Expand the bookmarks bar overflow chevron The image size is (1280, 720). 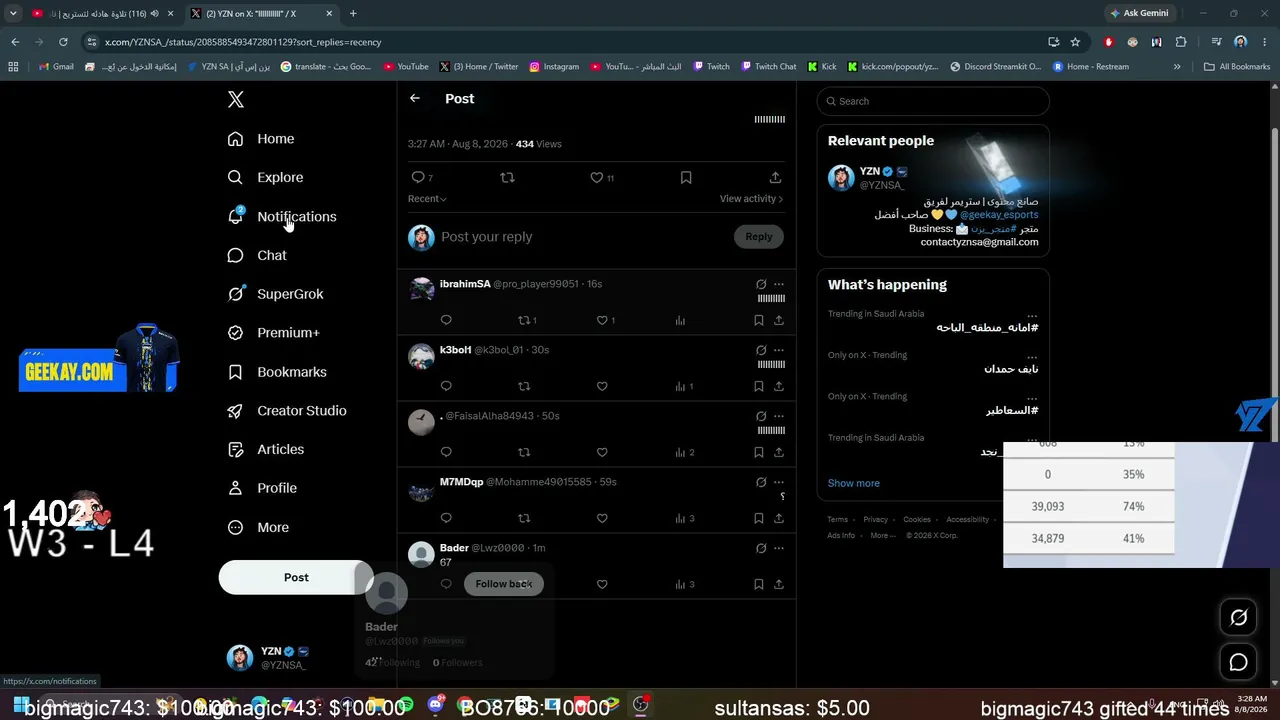1177,67
